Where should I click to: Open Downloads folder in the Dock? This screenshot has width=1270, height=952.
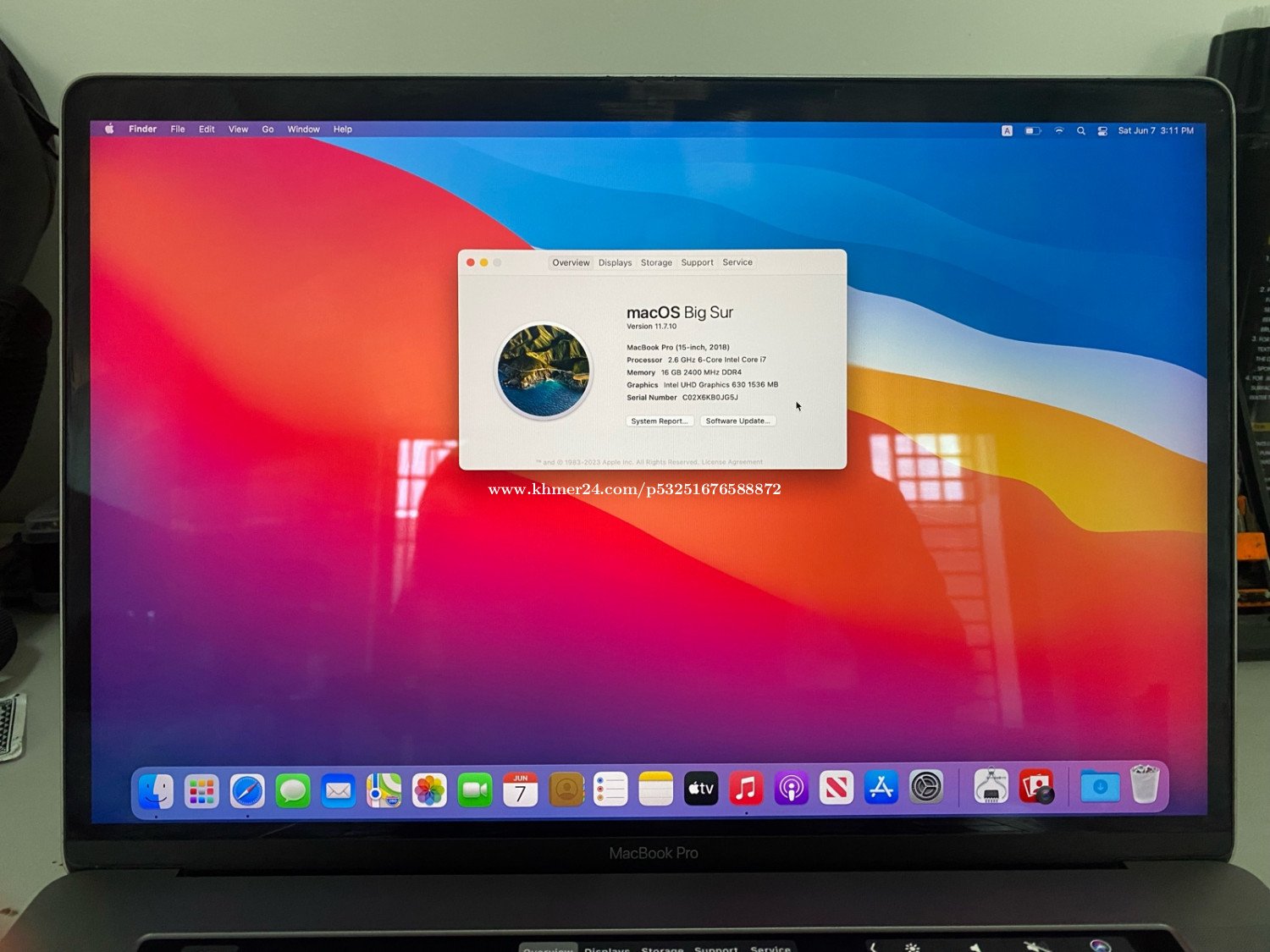[1100, 786]
